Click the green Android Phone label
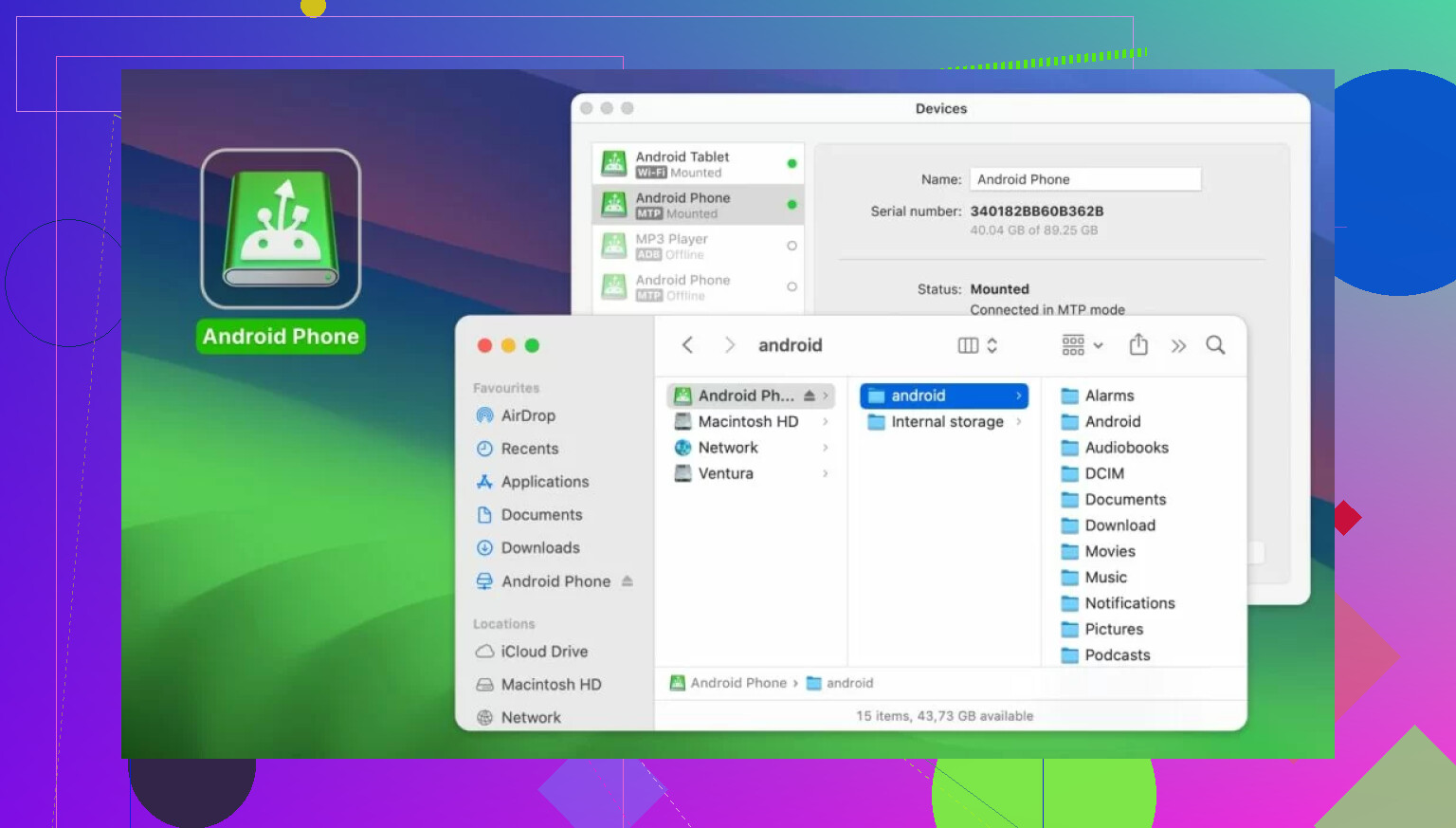Viewport: 1456px width, 828px height. click(x=281, y=337)
